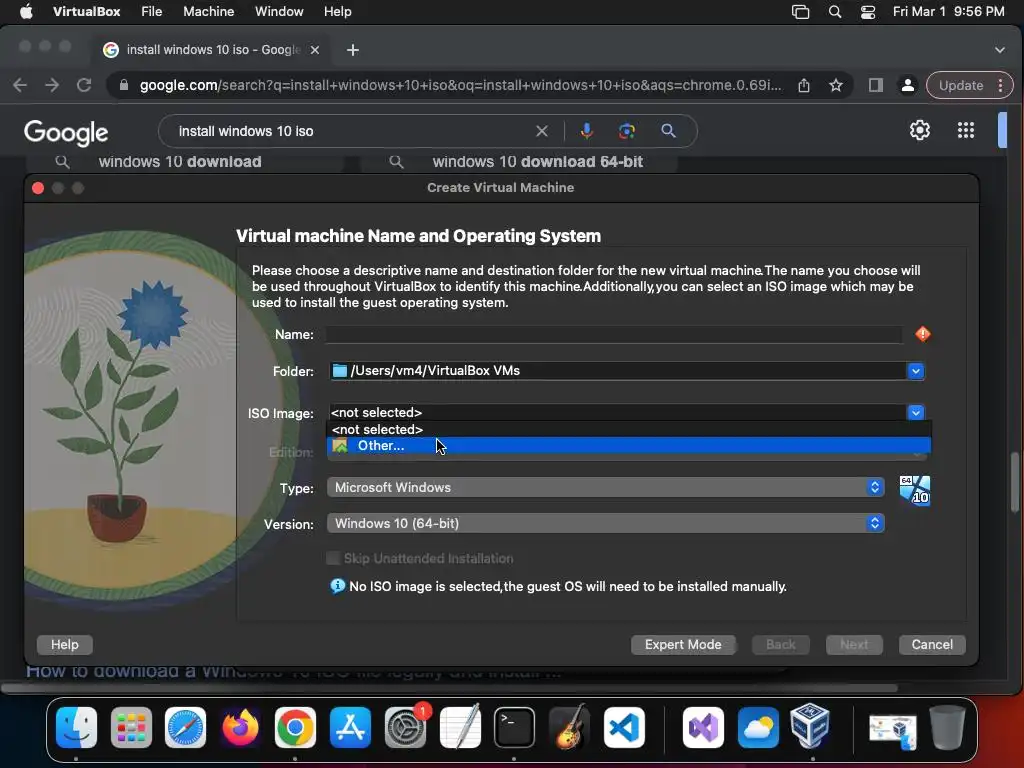Click suggestion windows 10 download
This screenshot has width=1024, height=768.
point(180,162)
